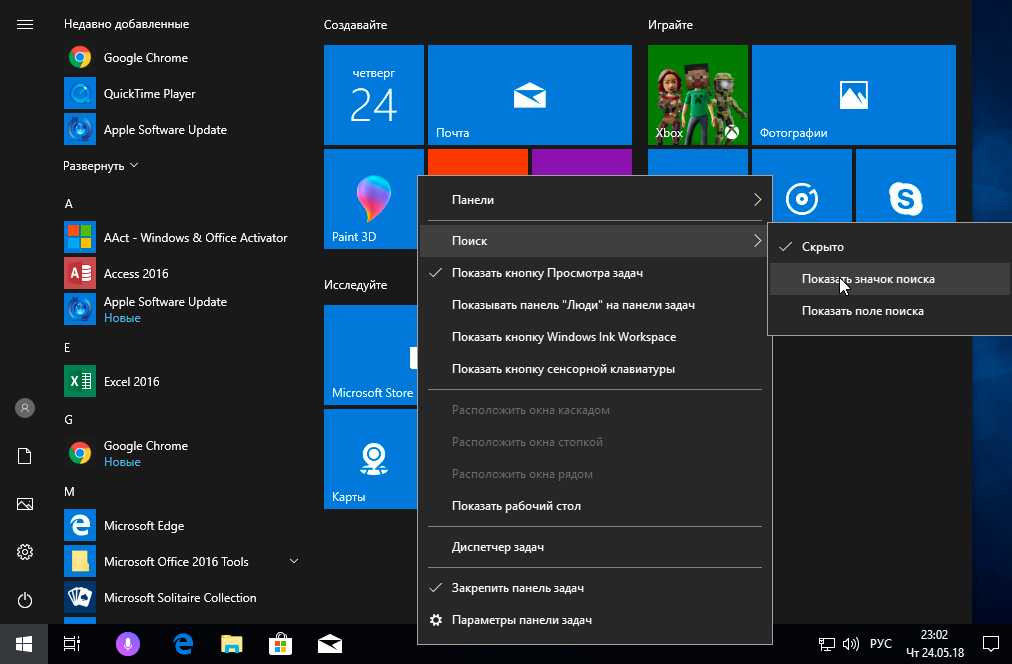The image size is (1012, 664).
Task: Open Параметры панели задач
Action: [x=595, y=620]
